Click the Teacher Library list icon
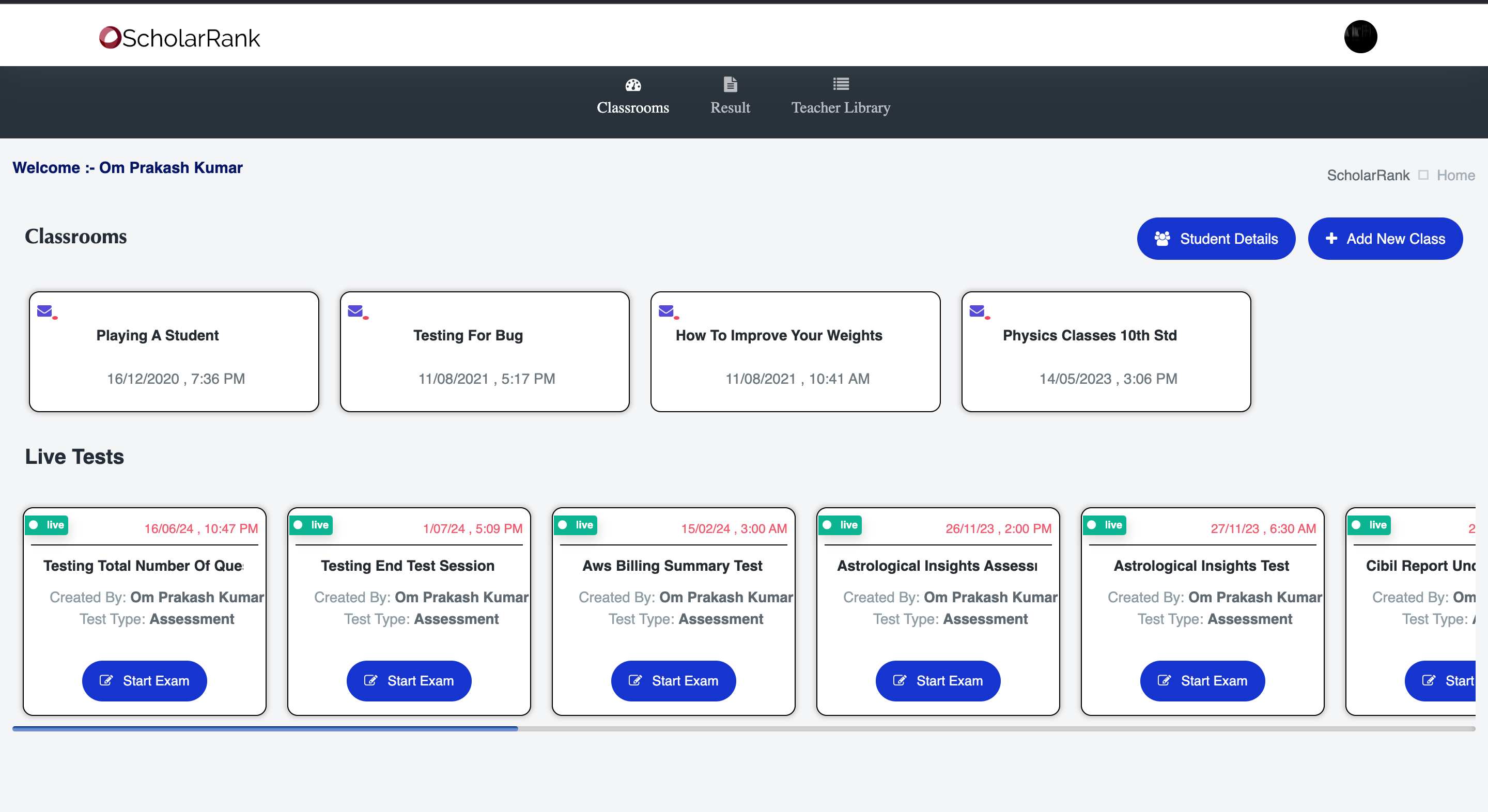This screenshot has height=812, width=1488. point(841,84)
